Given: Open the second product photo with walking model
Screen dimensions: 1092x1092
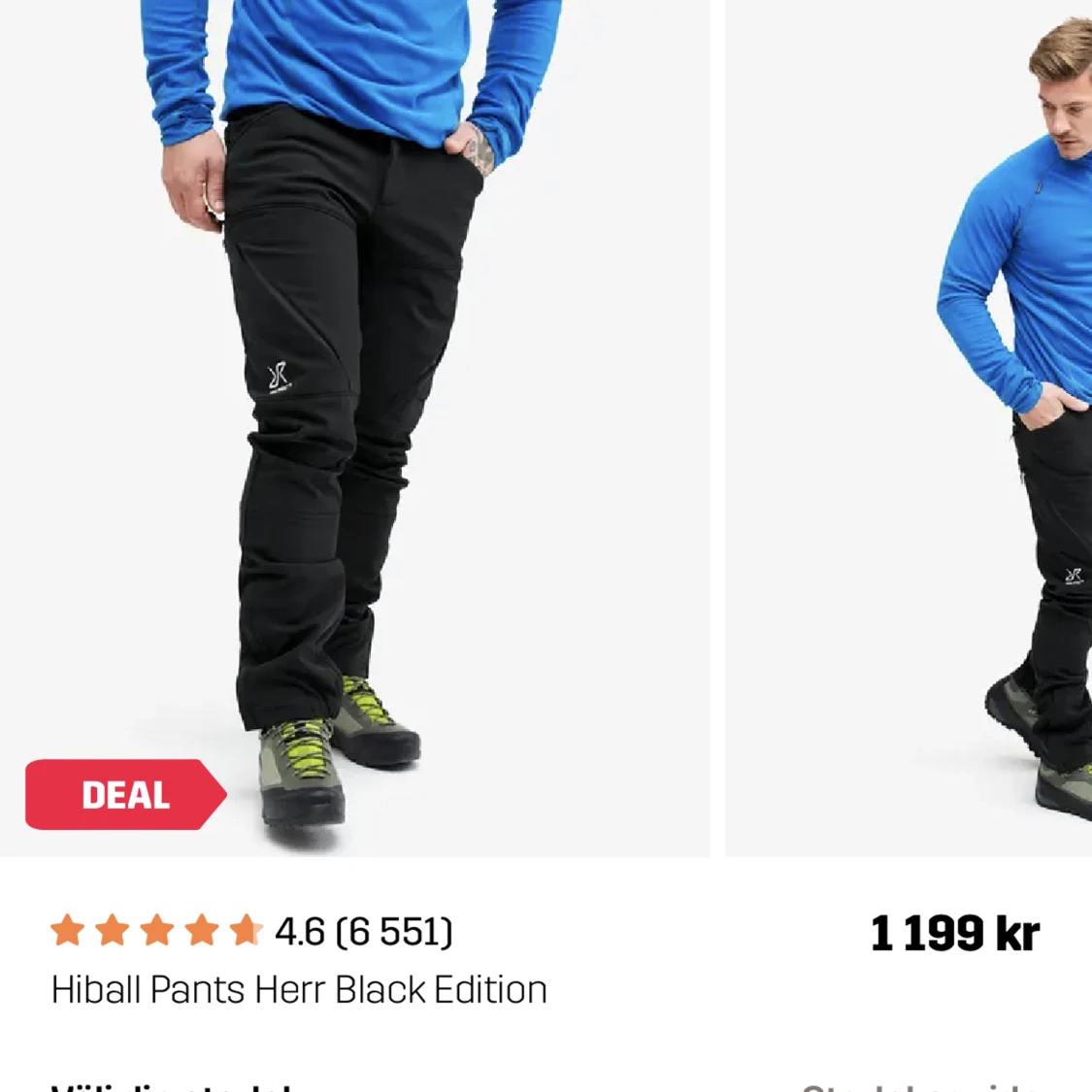Looking at the screenshot, I should [x=909, y=428].
